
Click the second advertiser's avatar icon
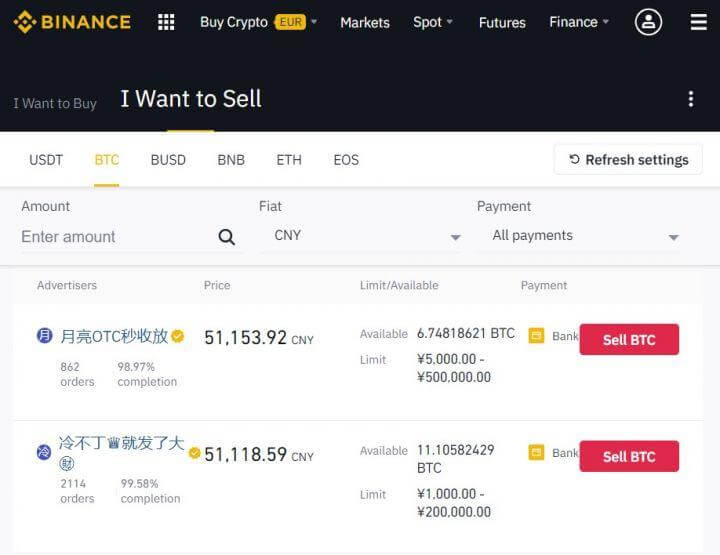(45, 452)
